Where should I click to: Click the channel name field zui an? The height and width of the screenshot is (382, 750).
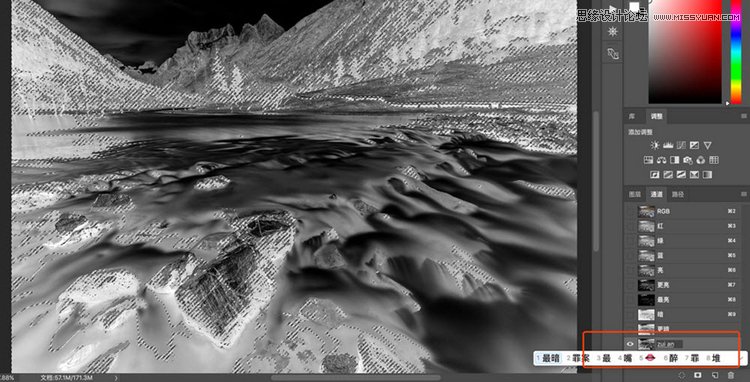click(x=671, y=343)
